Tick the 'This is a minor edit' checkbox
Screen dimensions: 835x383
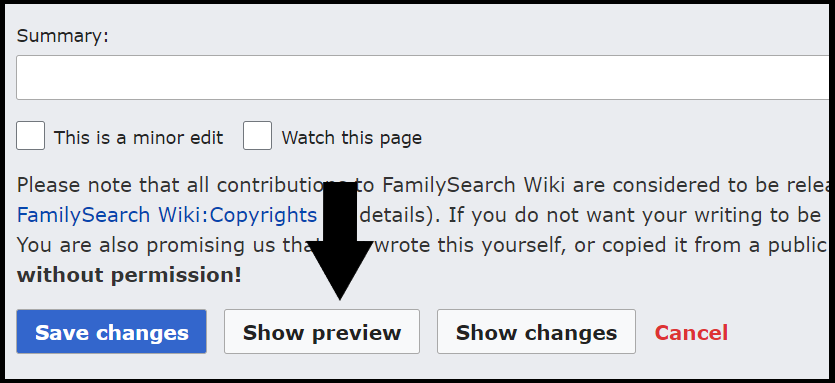(x=30, y=136)
